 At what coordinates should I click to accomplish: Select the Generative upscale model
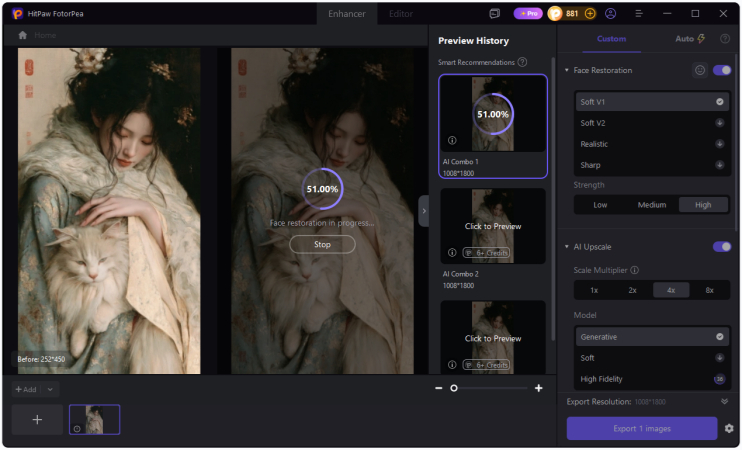click(652, 337)
